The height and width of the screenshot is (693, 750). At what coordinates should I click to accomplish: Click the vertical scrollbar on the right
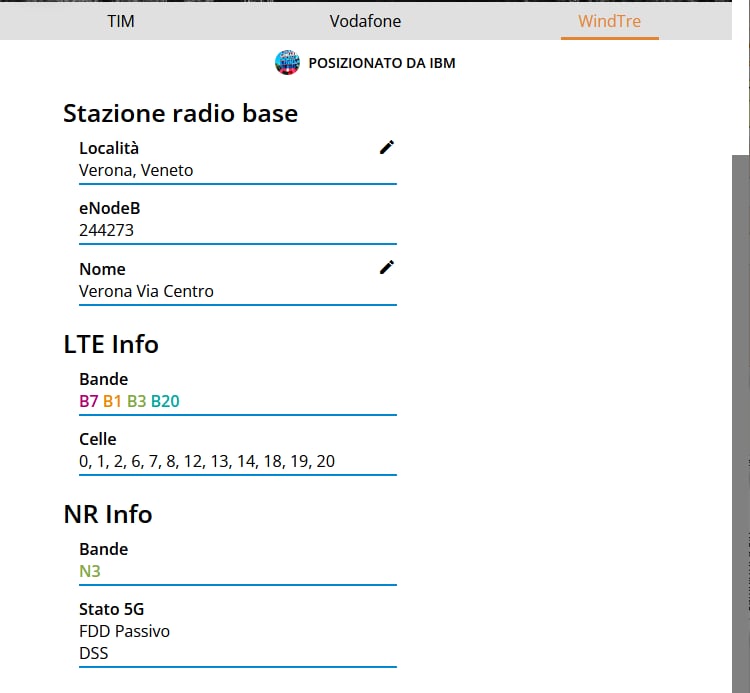tap(740, 400)
